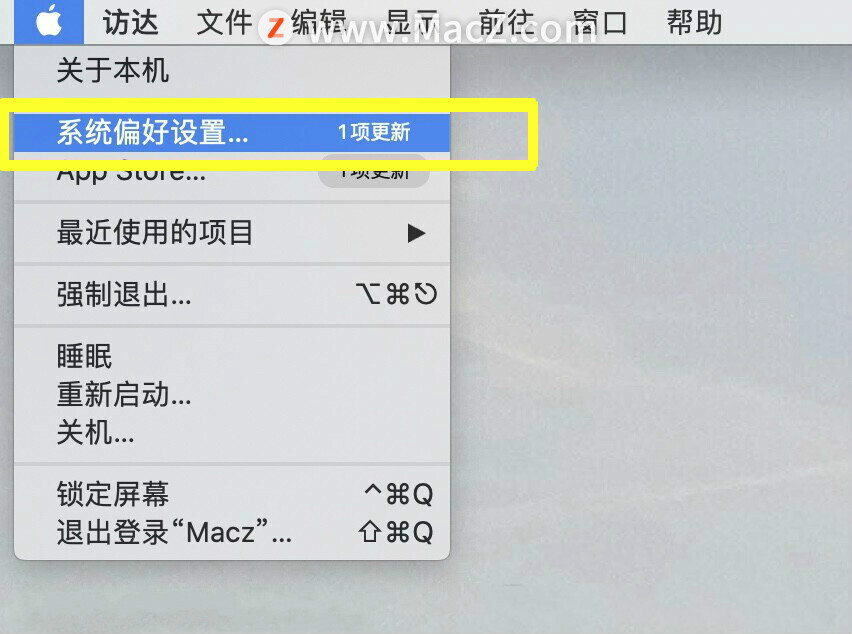The height and width of the screenshot is (634, 852).
Task: Open the 编辑 menu
Action: [319, 22]
